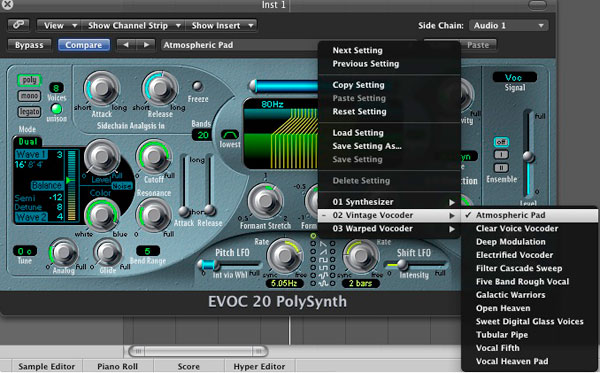
Task: Click the Paste button
Action: tap(478, 45)
